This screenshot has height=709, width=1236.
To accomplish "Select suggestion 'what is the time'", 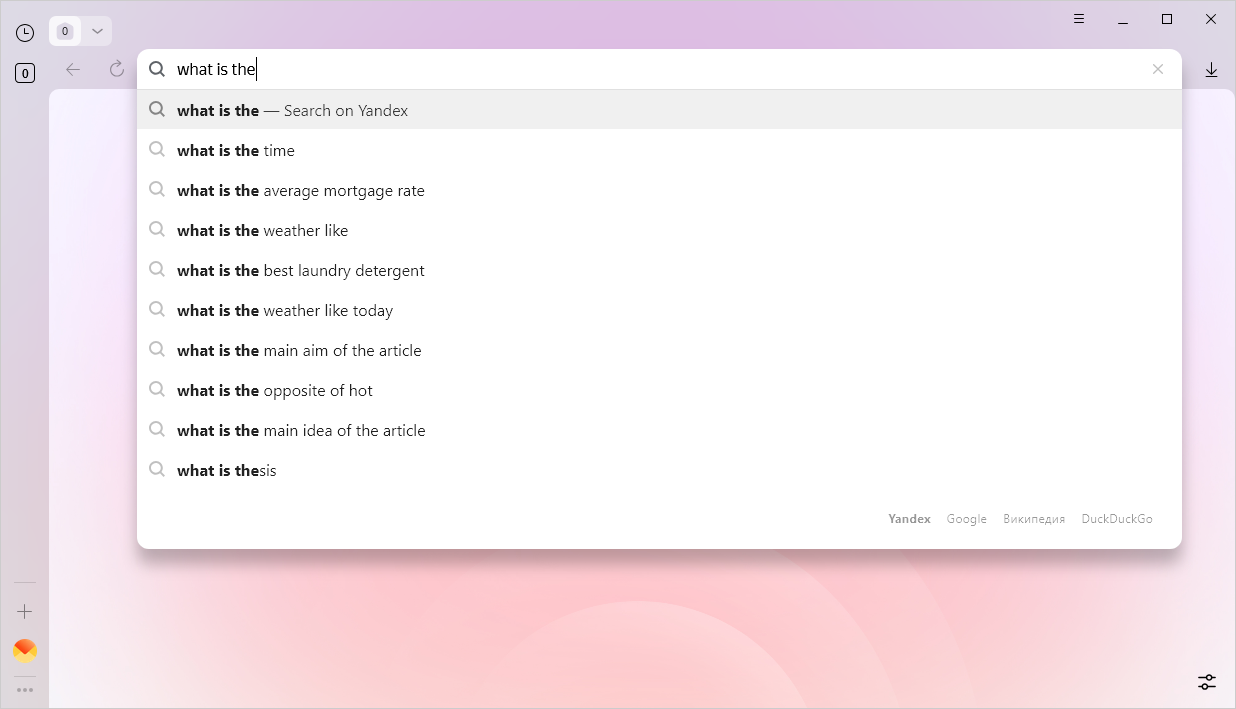I will pyautogui.click(x=236, y=150).
